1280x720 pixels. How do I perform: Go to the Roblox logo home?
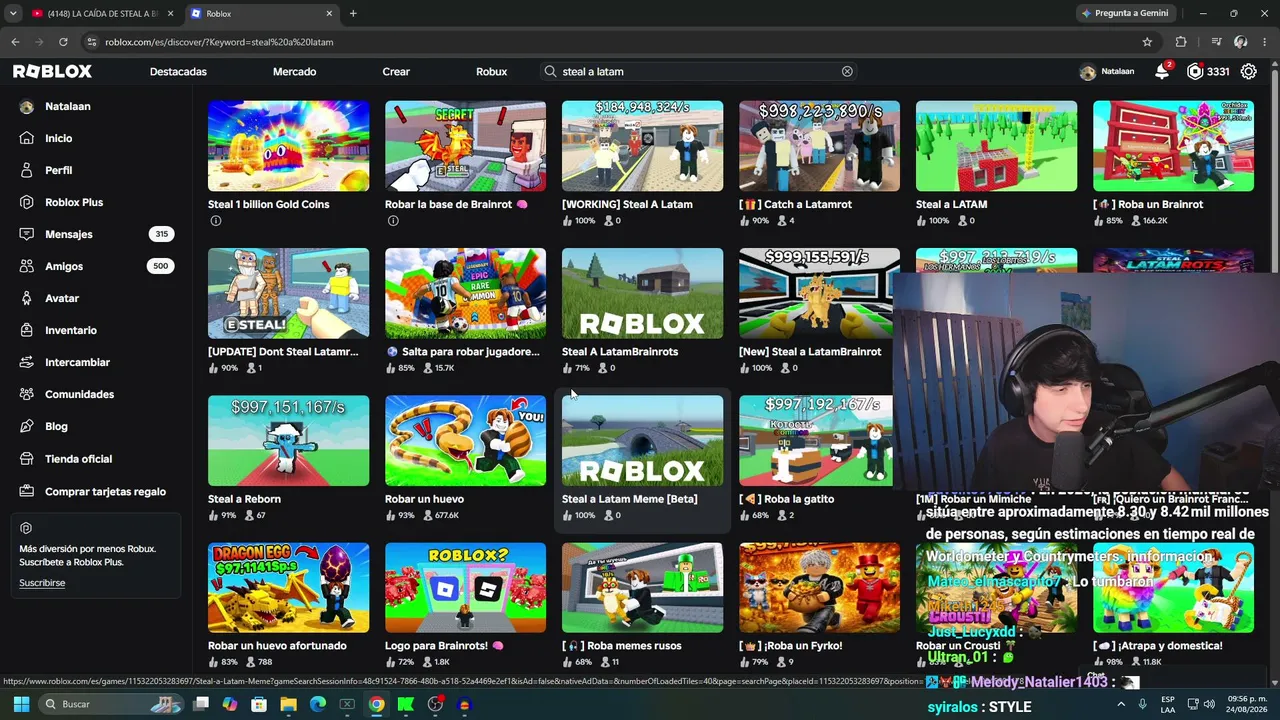pos(52,72)
